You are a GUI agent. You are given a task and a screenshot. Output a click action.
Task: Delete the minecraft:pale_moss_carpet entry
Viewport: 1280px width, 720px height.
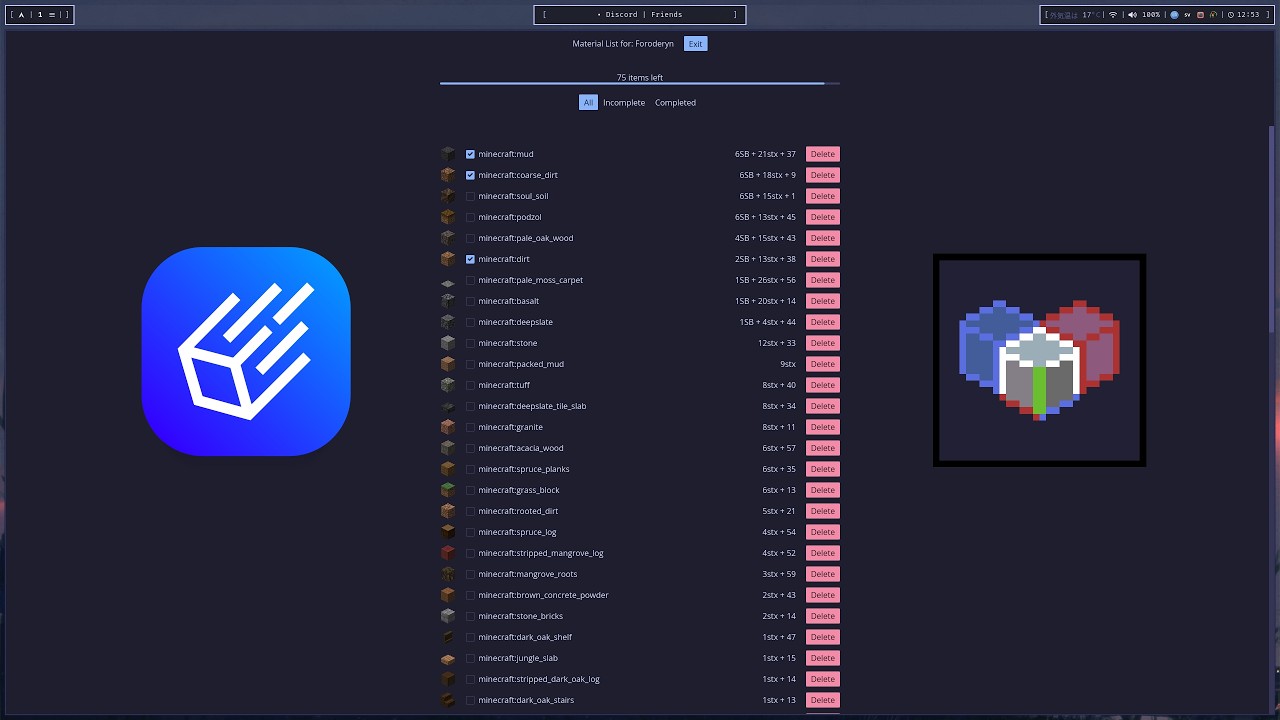tap(822, 280)
